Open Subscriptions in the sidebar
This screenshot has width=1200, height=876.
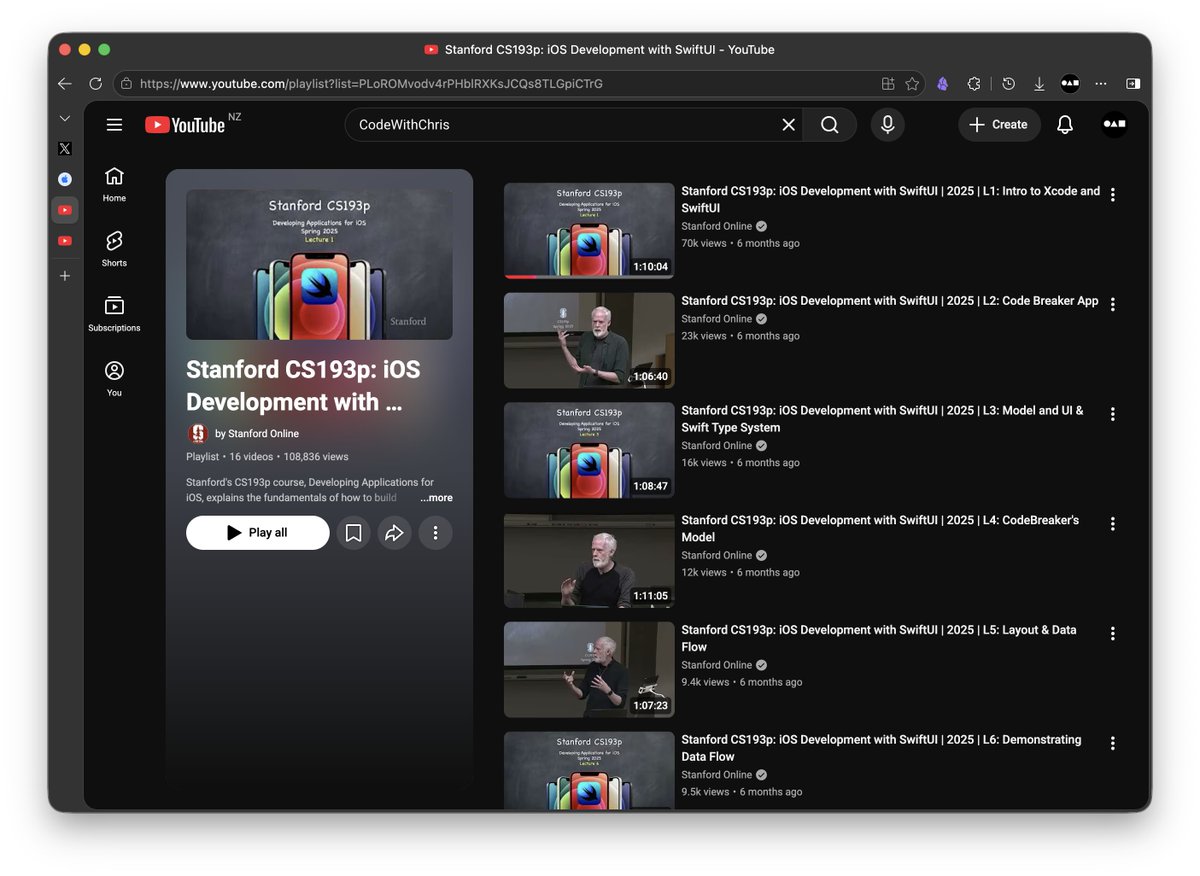(114, 314)
